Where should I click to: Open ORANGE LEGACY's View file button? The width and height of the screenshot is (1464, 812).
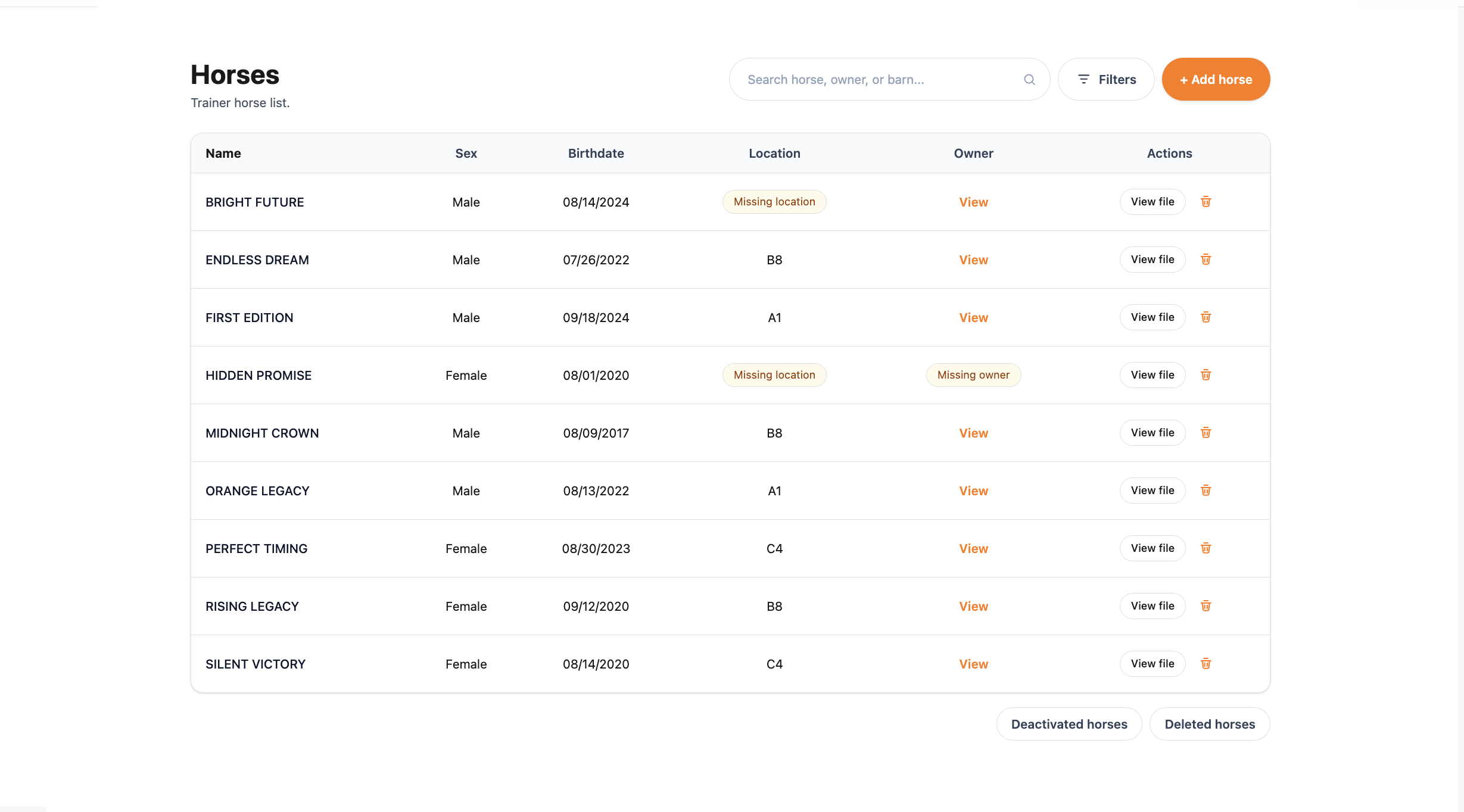click(1152, 491)
